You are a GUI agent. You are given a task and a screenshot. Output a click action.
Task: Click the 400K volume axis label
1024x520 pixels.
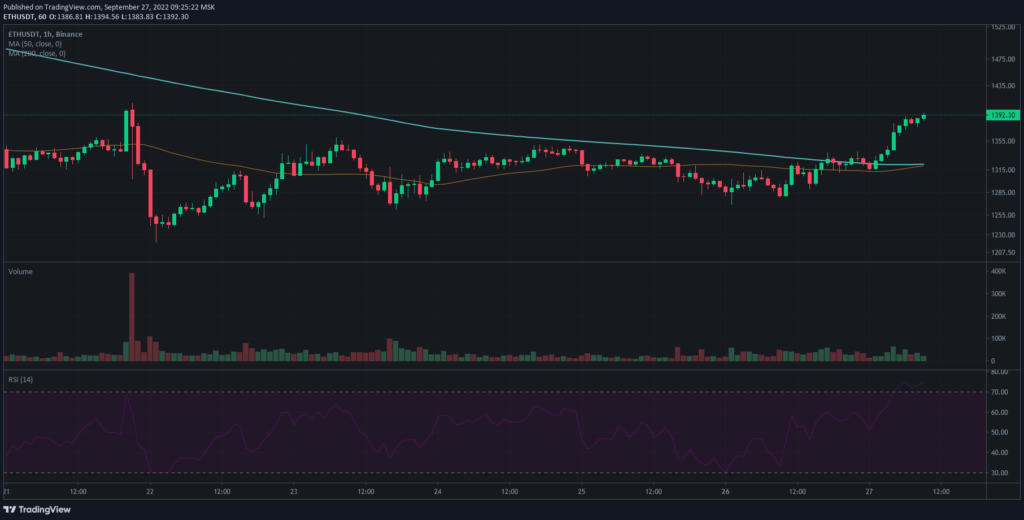[x=998, y=272]
